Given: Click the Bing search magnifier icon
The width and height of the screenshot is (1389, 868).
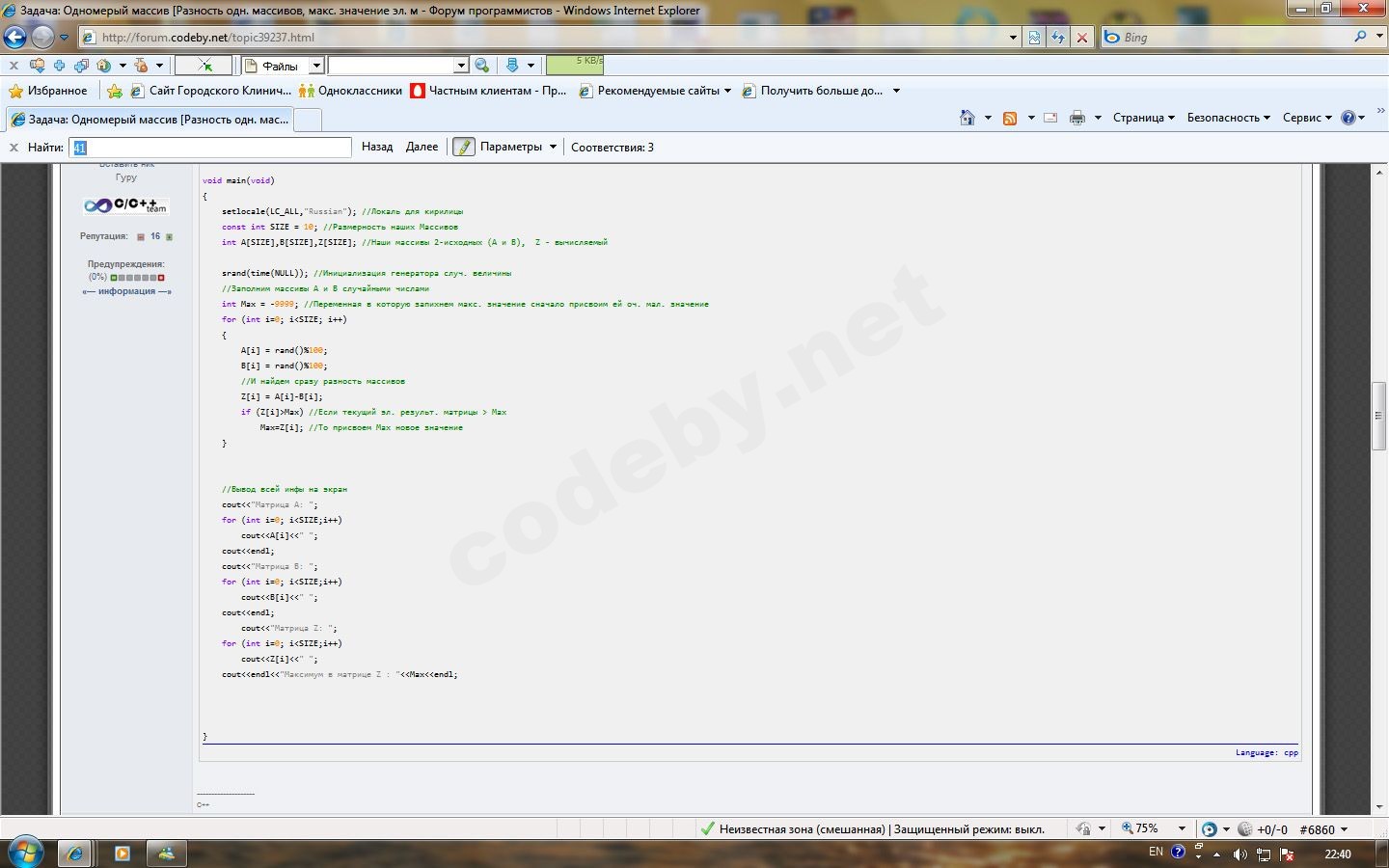Looking at the screenshot, I should coord(1360,37).
